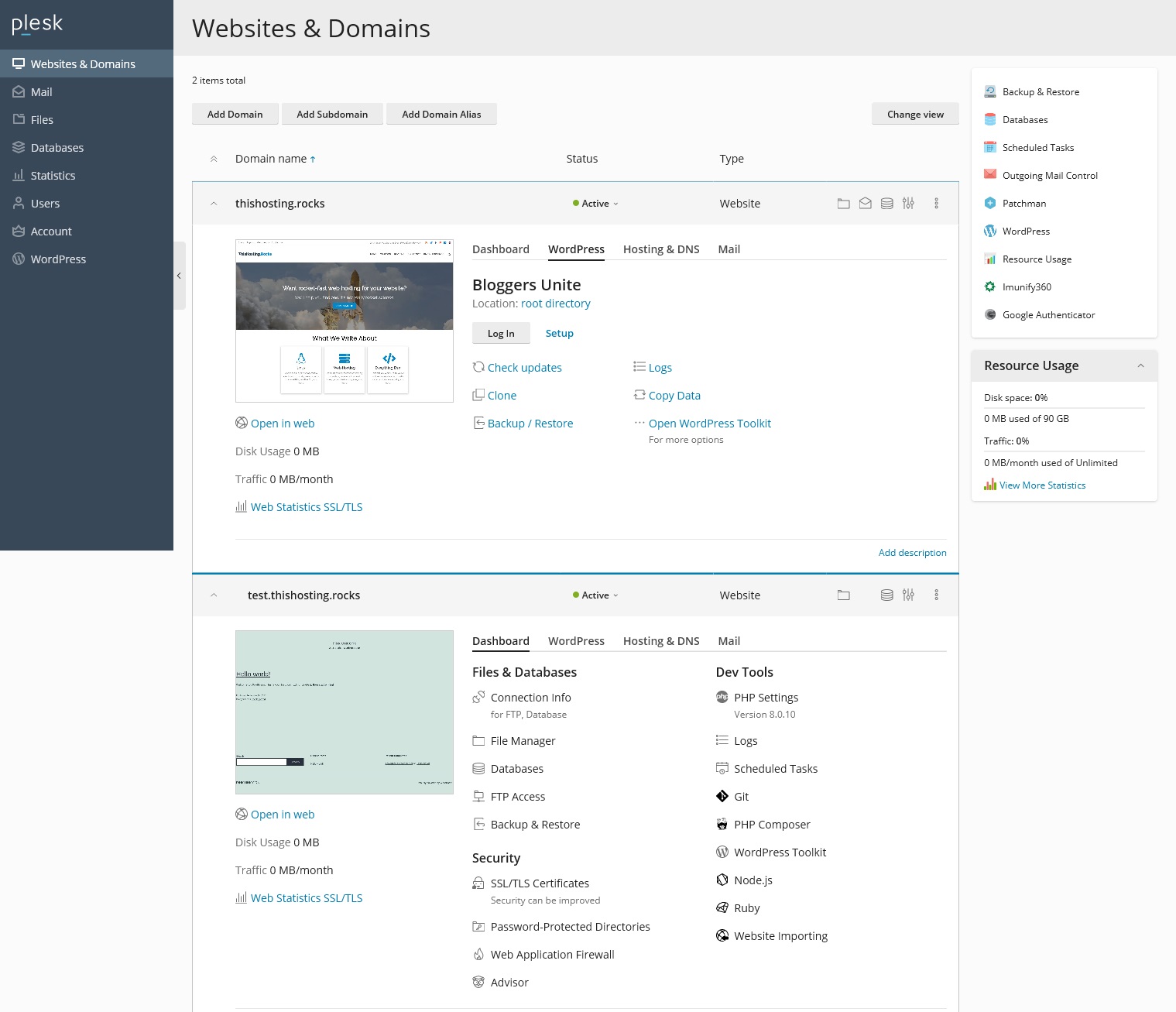Click Log In button for Bloggers Unite
This screenshot has width=1176, height=1012.
(x=501, y=333)
